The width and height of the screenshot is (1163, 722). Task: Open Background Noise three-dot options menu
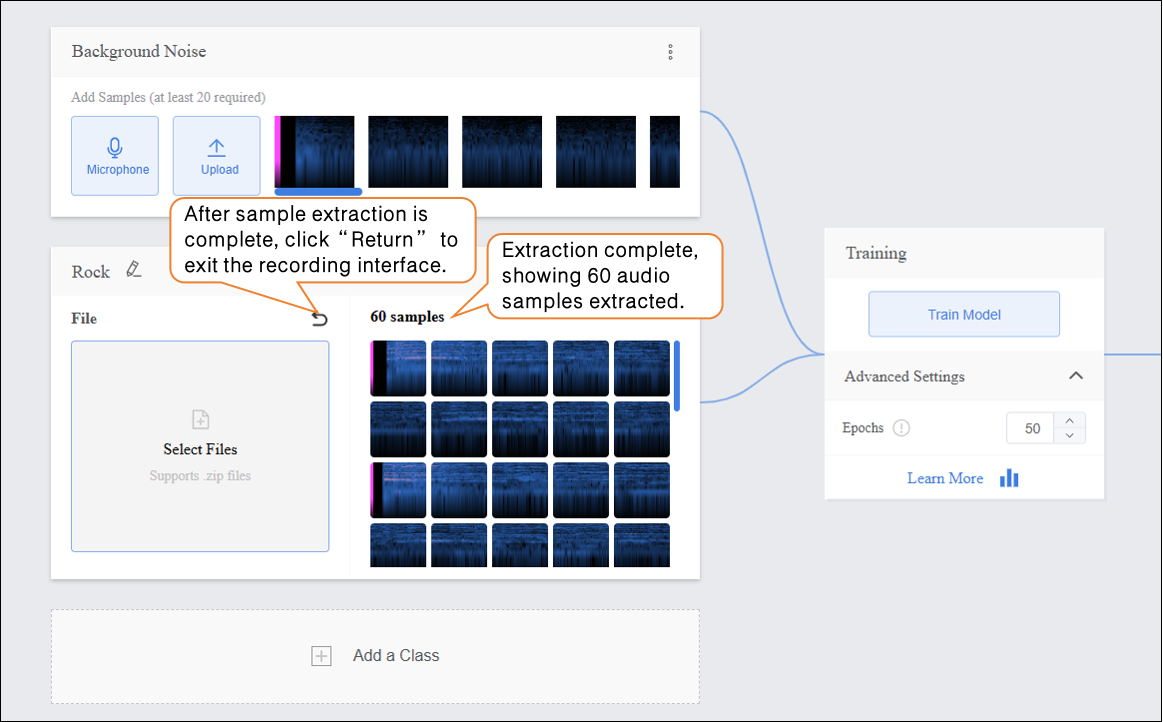[670, 52]
